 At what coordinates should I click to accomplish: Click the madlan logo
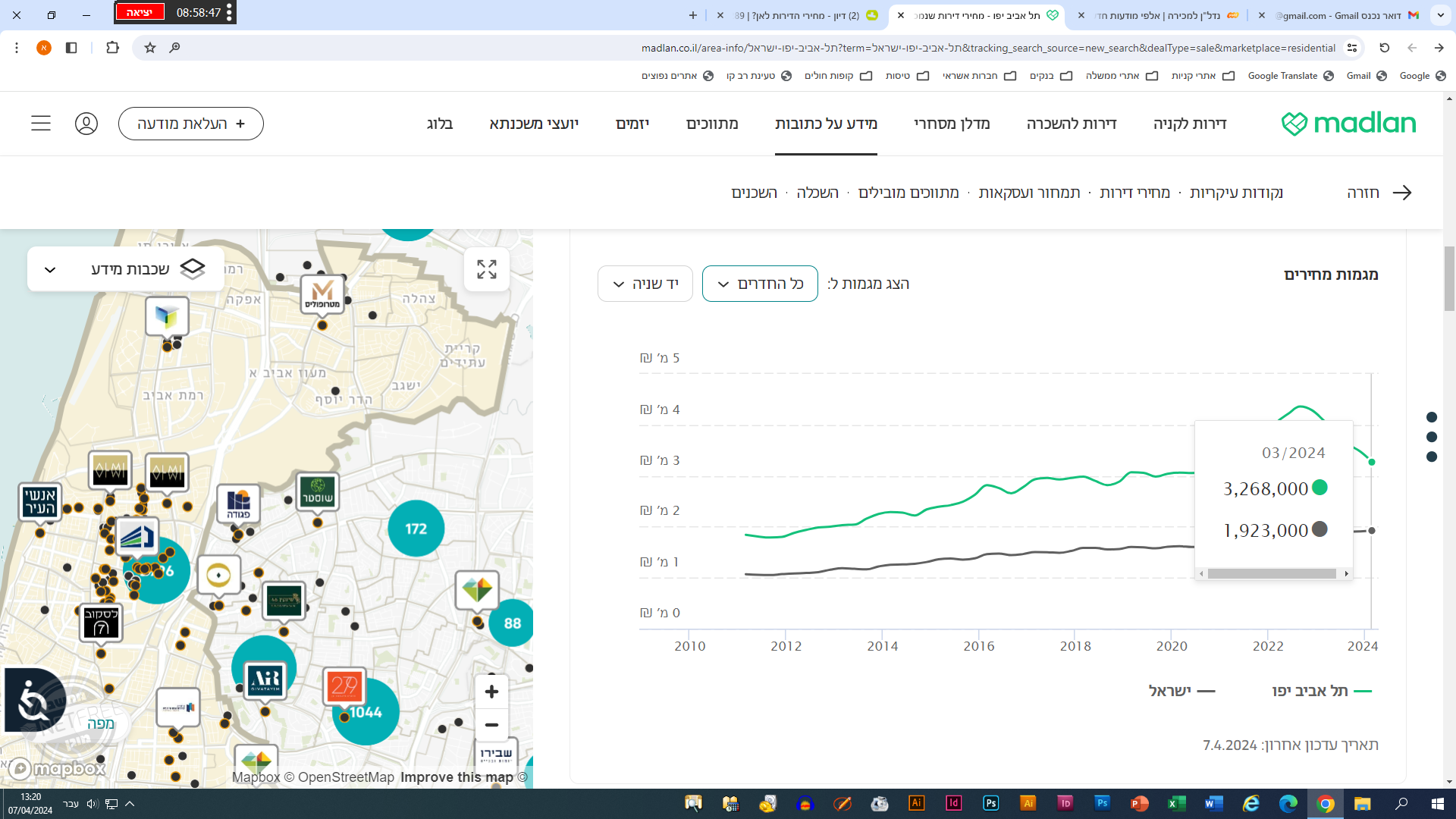coord(1348,124)
